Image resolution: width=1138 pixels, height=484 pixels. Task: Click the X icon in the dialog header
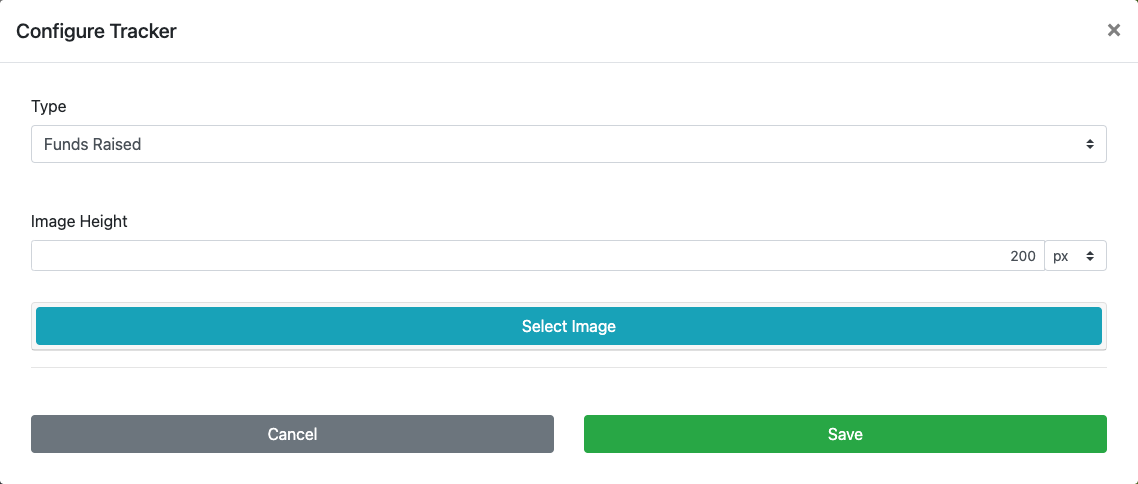tap(1113, 31)
